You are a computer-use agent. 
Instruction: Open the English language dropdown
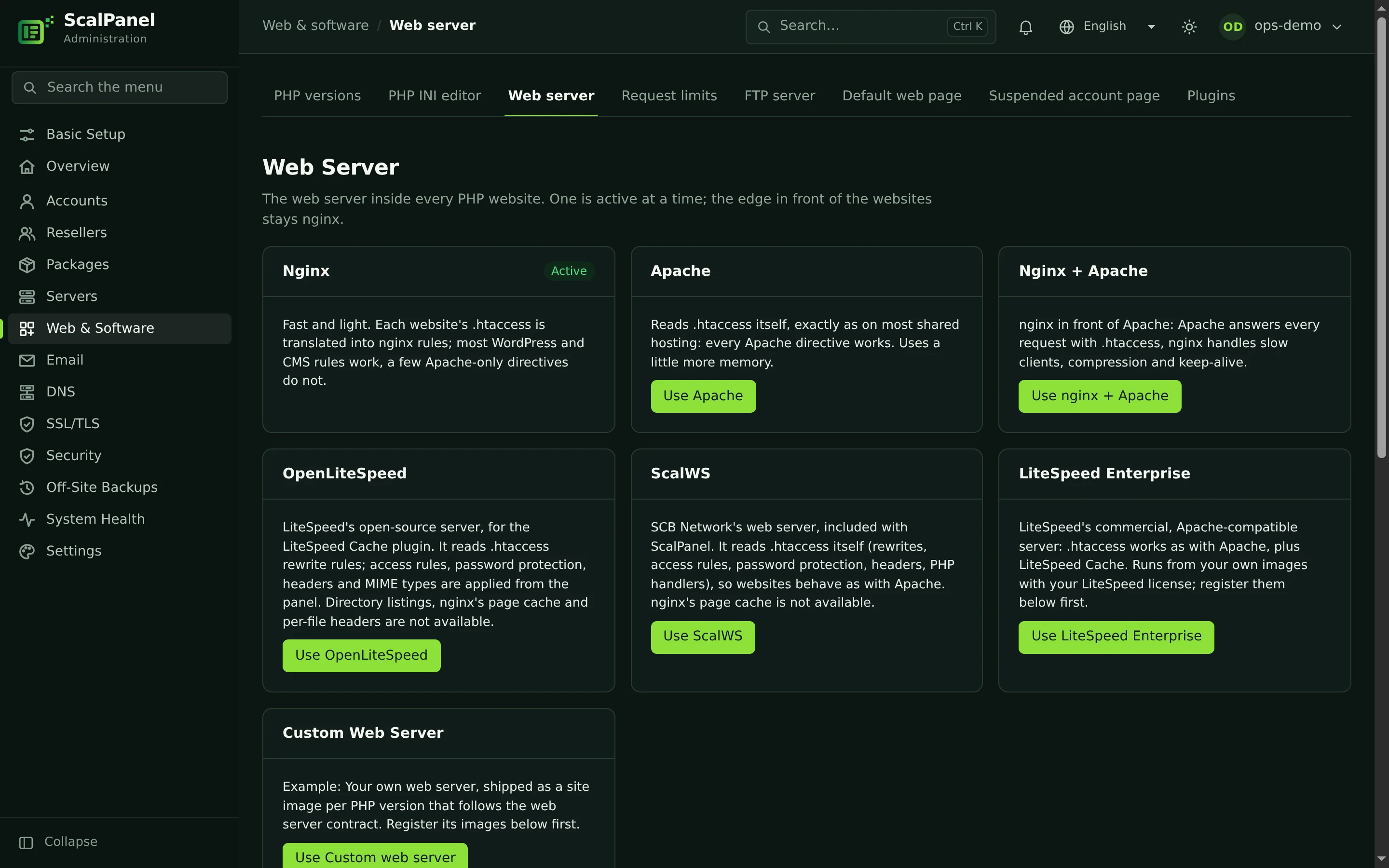pyautogui.click(x=1108, y=27)
